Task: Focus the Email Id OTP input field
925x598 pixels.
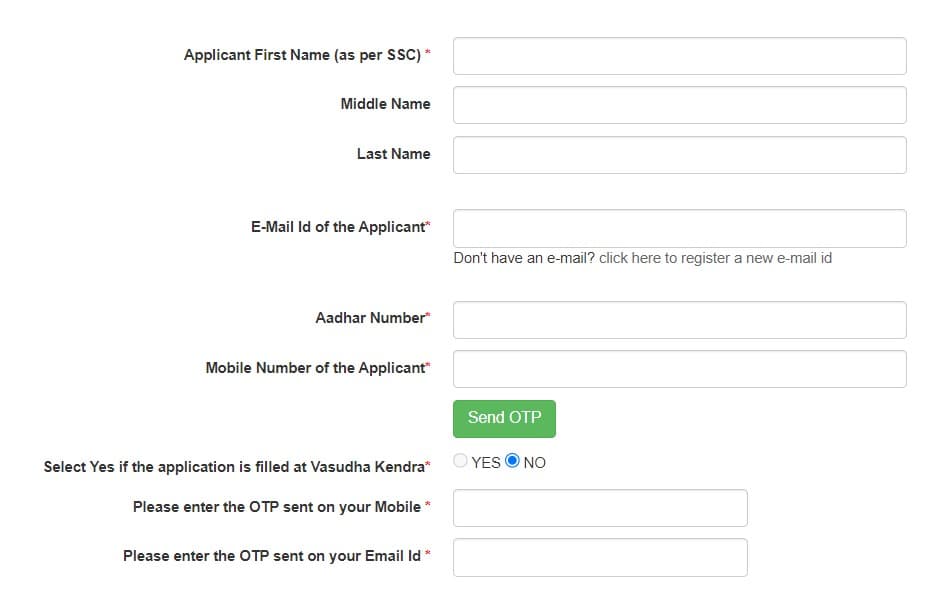Action: [x=600, y=557]
